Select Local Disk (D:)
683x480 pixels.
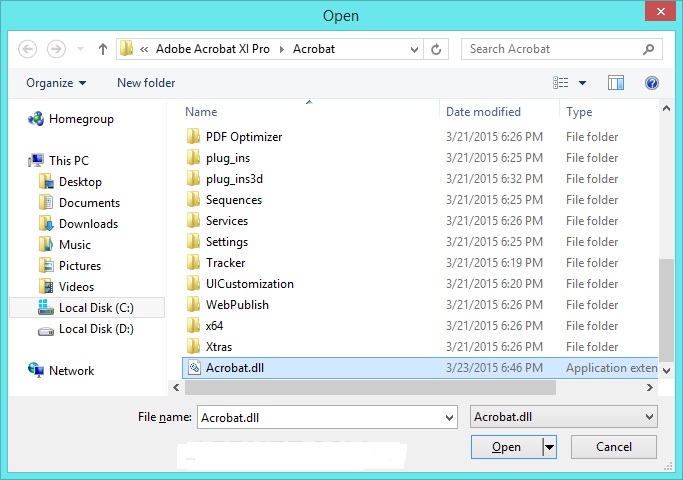(86, 329)
